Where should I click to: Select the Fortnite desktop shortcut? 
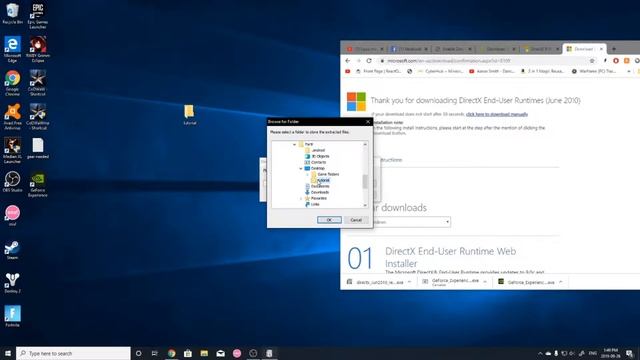click(12, 316)
